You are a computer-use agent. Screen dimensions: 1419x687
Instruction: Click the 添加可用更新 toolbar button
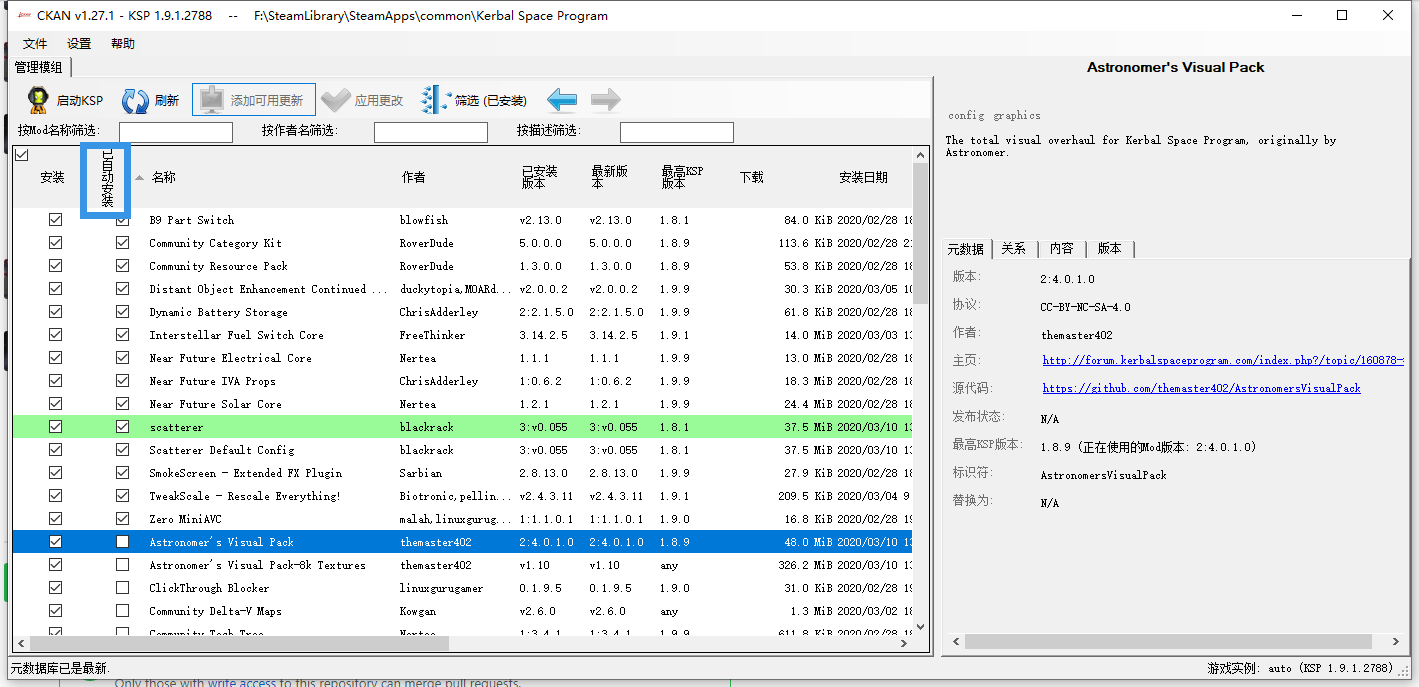click(x=254, y=100)
